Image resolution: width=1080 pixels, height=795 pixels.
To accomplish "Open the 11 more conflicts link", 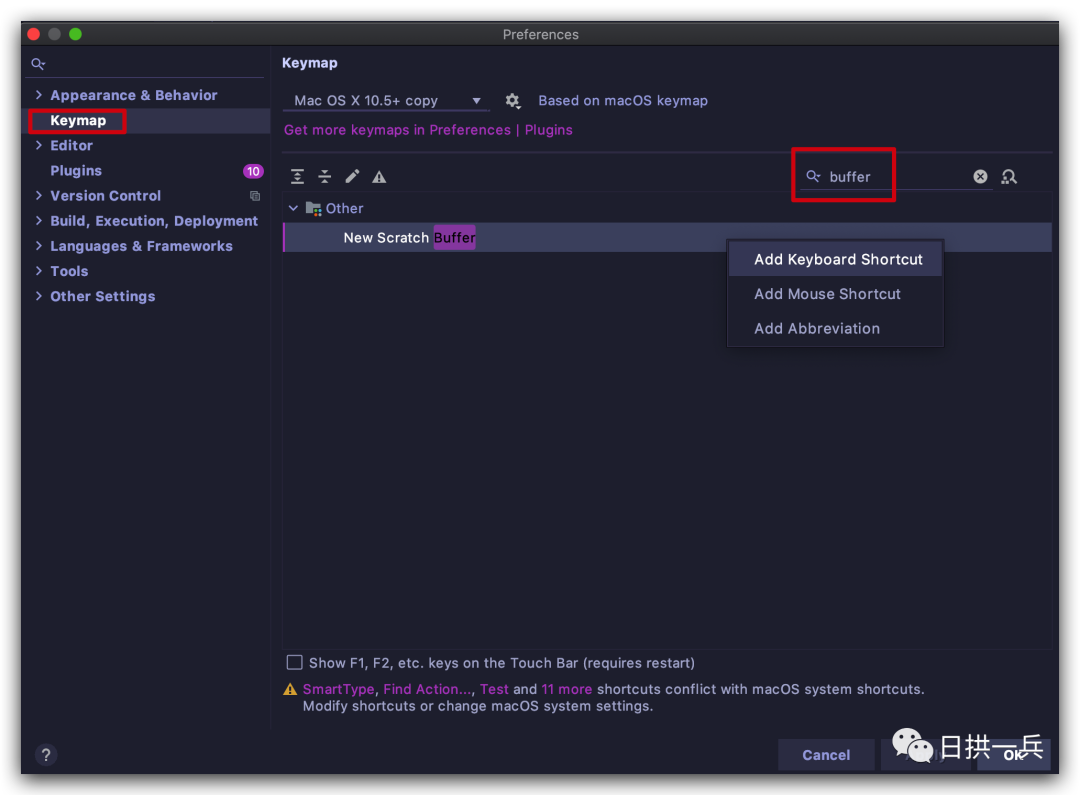I will [x=566, y=689].
